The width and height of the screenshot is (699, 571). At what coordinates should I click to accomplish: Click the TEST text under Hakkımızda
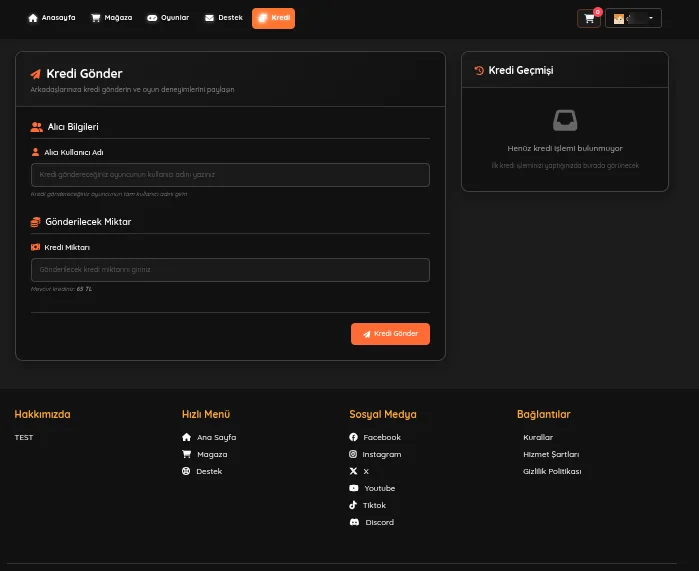24,437
